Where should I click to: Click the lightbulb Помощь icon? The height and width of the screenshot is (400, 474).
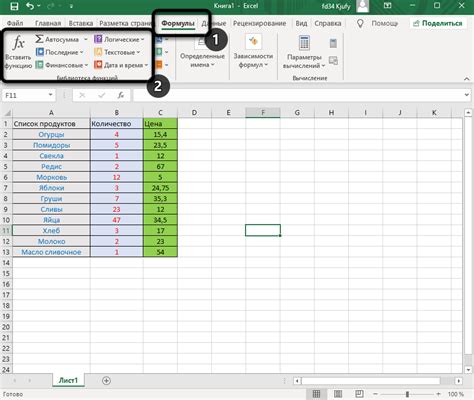pyautogui.click(x=360, y=23)
